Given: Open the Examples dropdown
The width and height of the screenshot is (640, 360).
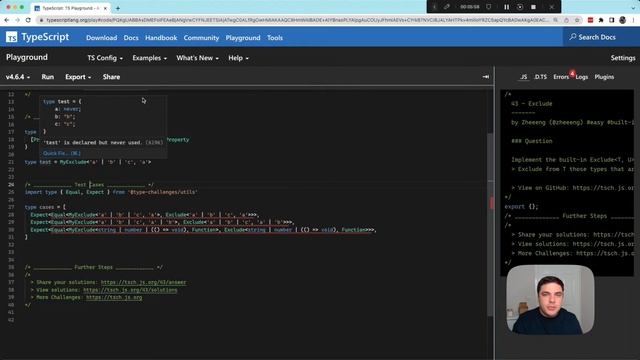Looking at the screenshot, I should [x=149, y=58].
